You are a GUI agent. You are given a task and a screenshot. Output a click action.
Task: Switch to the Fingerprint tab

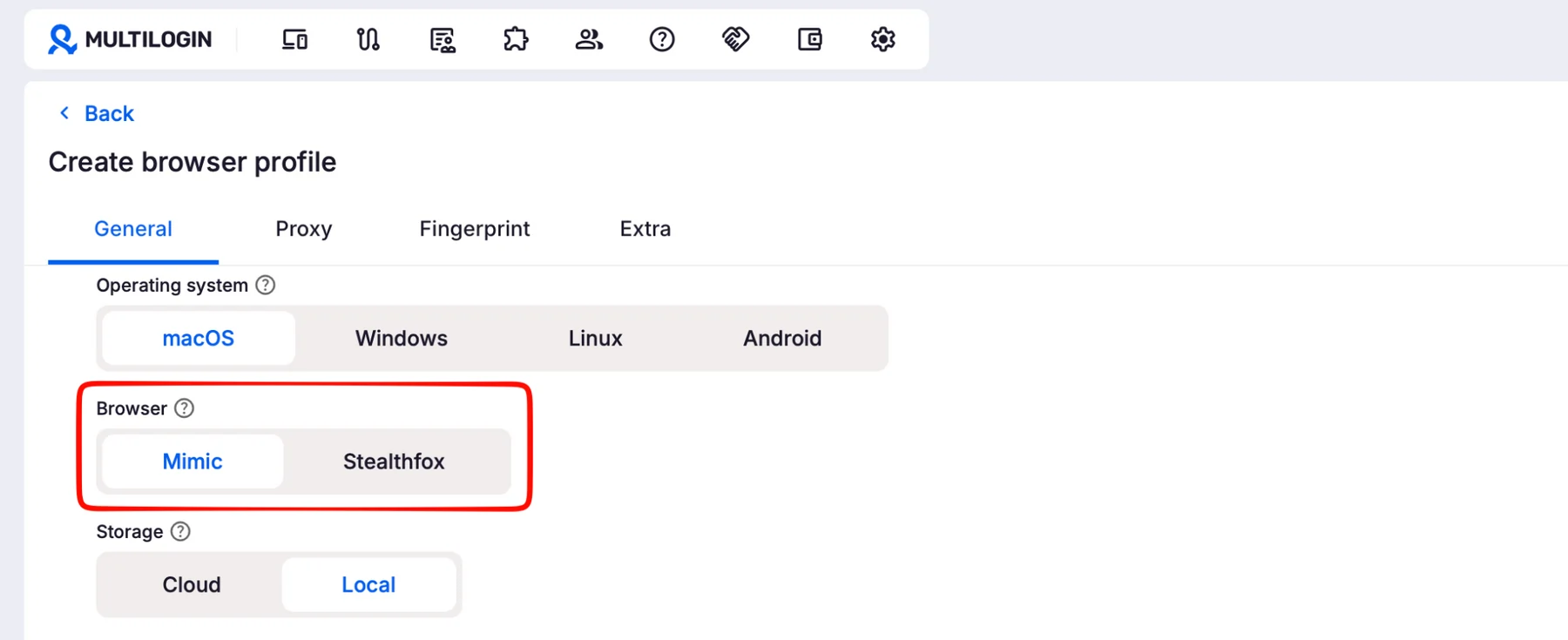pyautogui.click(x=475, y=229)
